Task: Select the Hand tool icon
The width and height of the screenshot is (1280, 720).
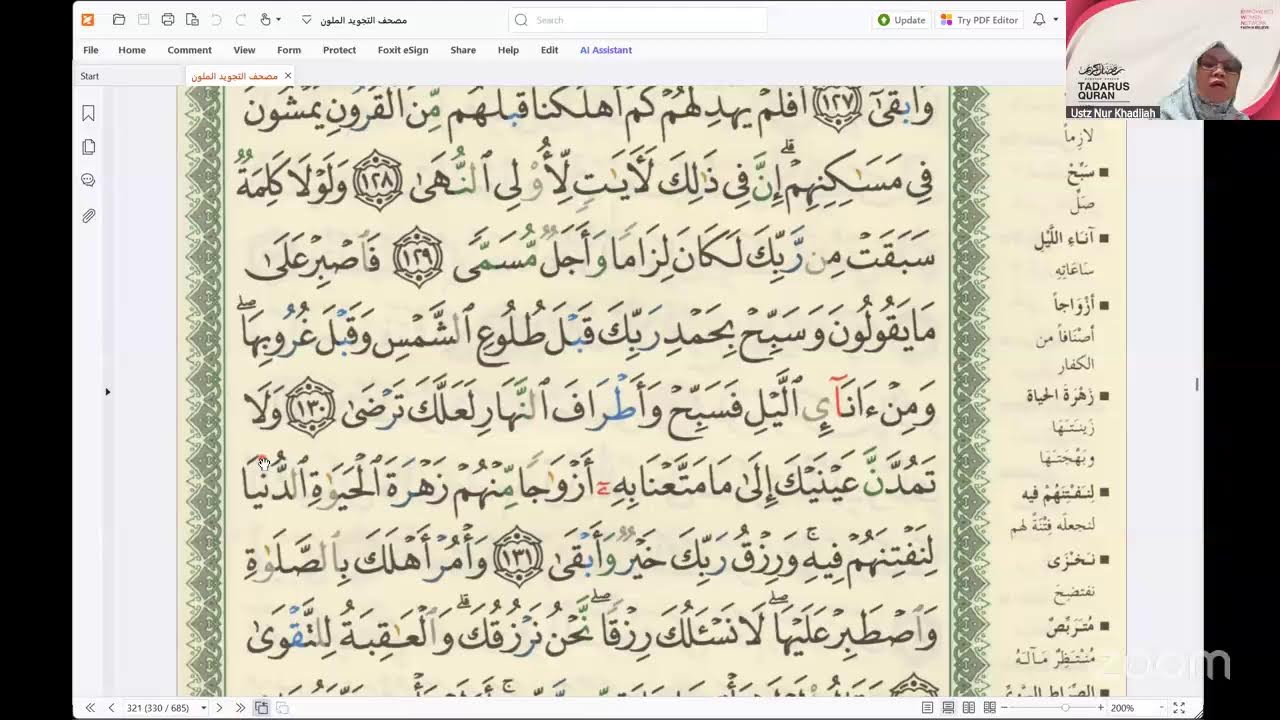Action: pos(265,19)
